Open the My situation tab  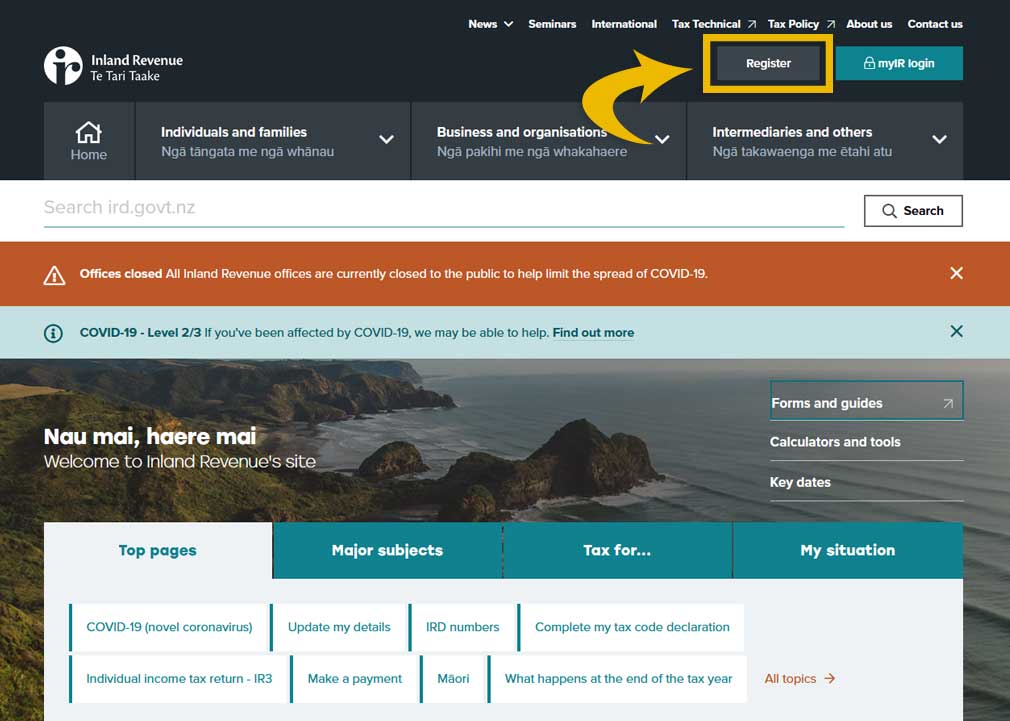(x=848, y=550)
